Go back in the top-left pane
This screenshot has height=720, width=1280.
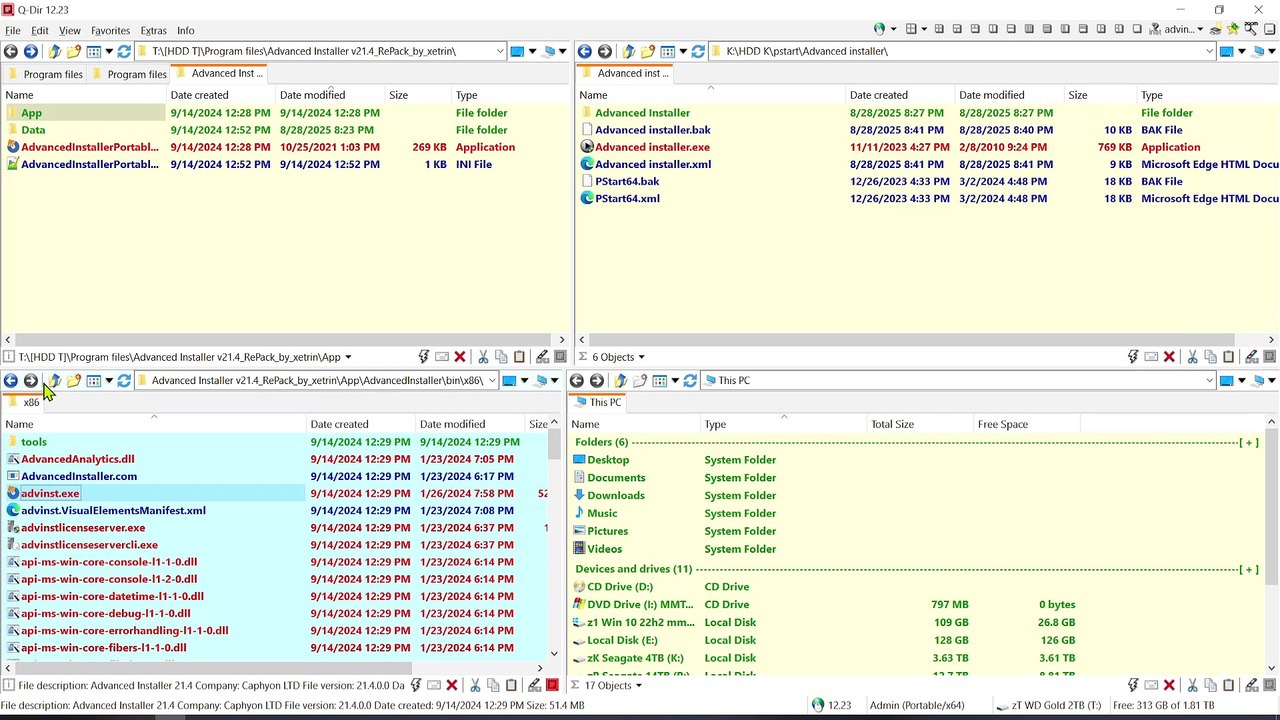pos(11,51)
